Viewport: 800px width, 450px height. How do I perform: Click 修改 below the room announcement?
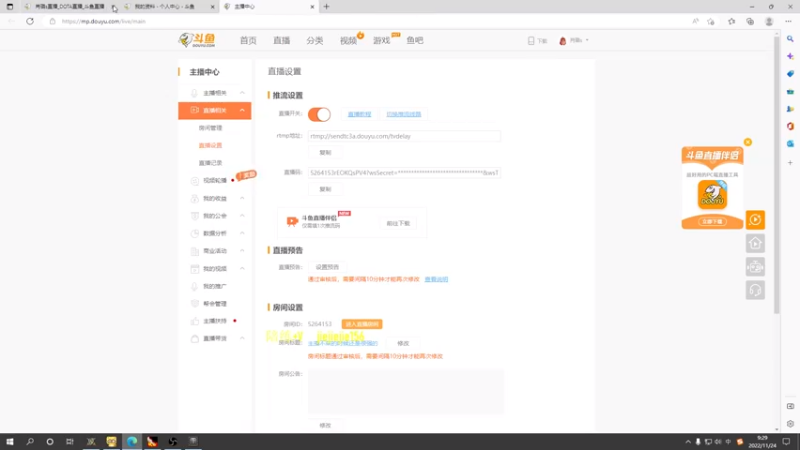[325, 426]
